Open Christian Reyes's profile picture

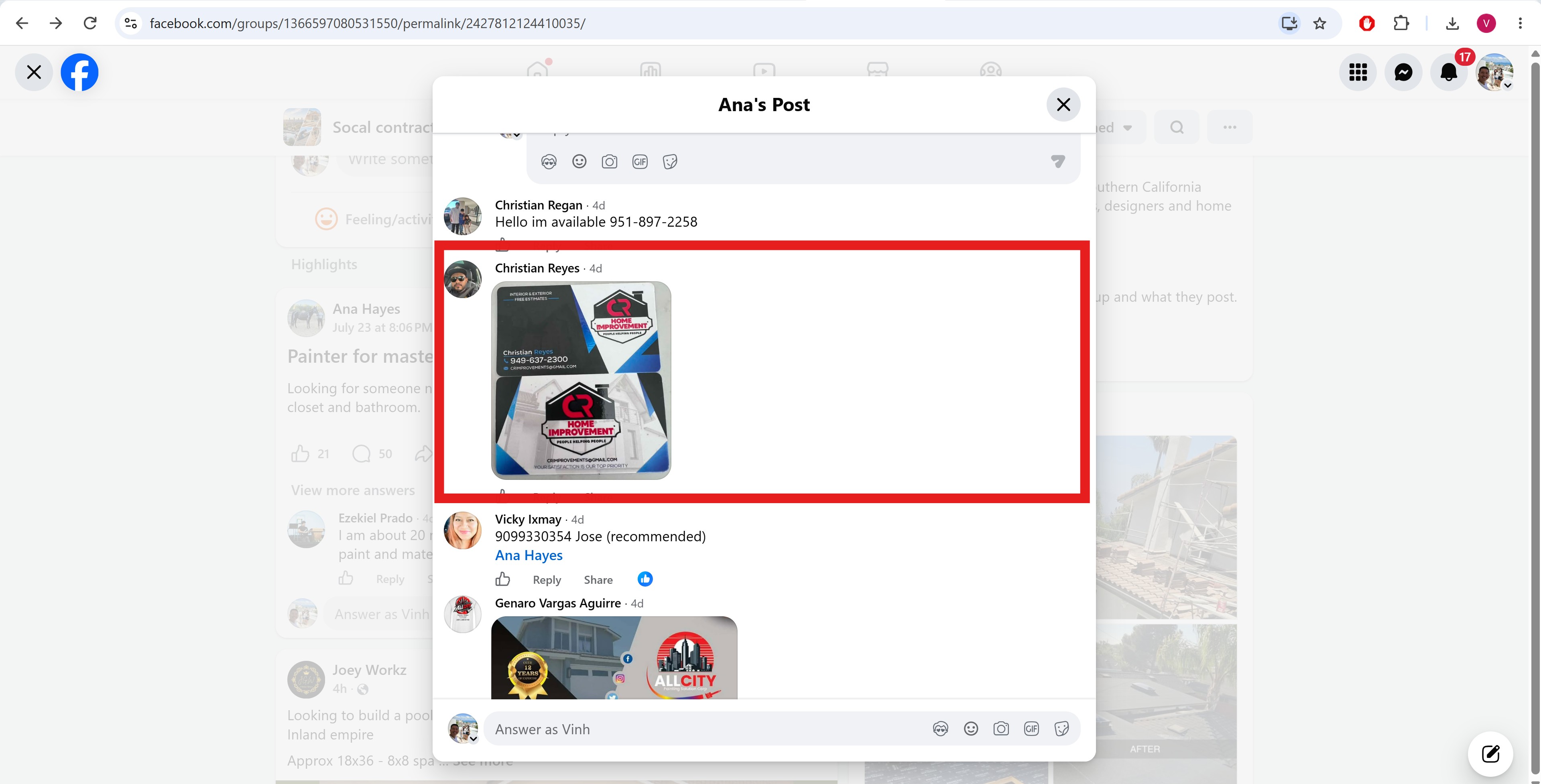462,279
